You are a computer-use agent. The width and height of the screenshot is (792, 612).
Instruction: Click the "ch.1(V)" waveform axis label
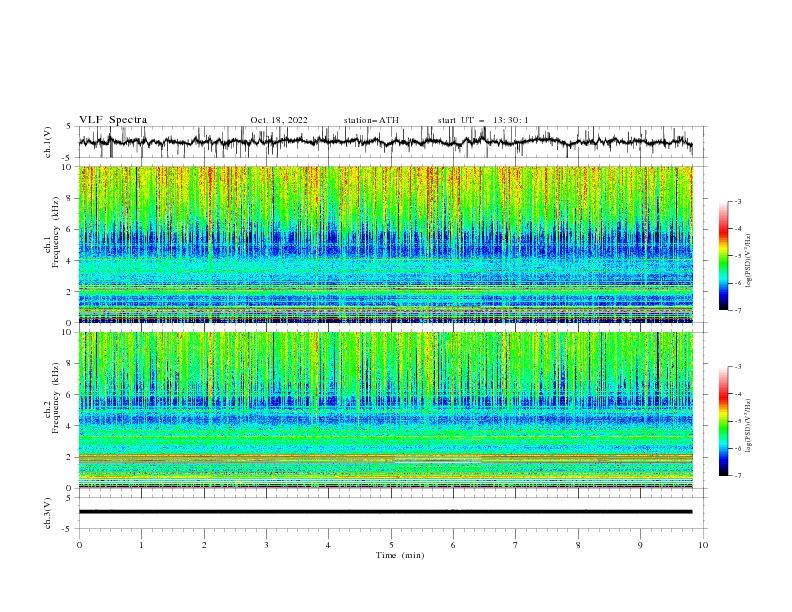(x=48, y=142)
